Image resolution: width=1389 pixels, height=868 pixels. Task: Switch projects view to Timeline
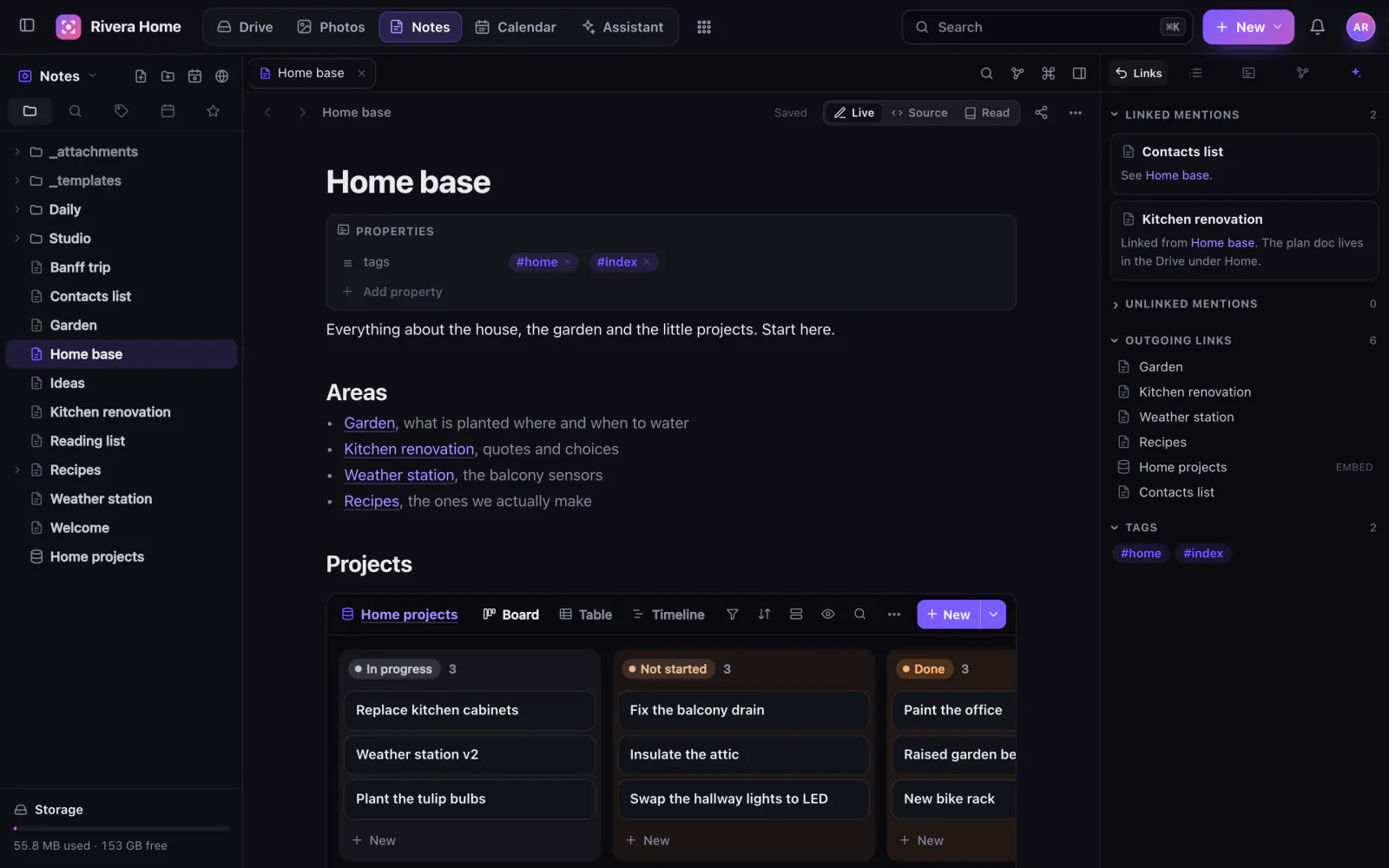coord(668,615)
